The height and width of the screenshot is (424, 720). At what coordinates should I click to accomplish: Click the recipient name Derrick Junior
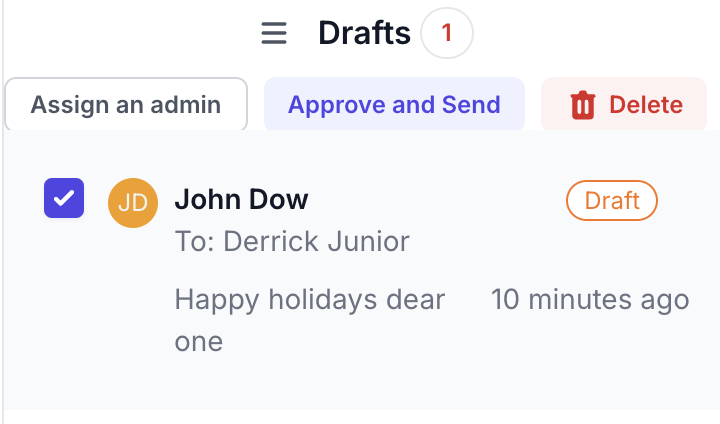[x=317, y=241]
